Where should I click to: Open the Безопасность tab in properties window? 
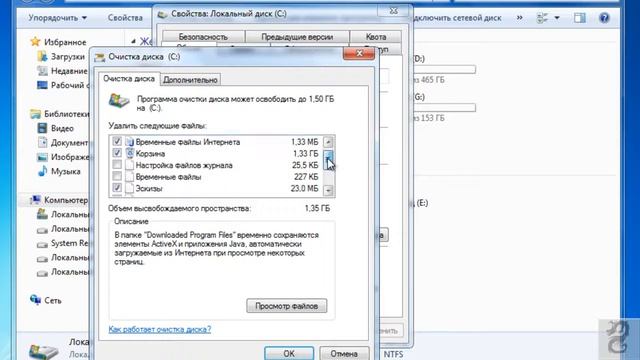pyautogui.click(x=203, y=37)
